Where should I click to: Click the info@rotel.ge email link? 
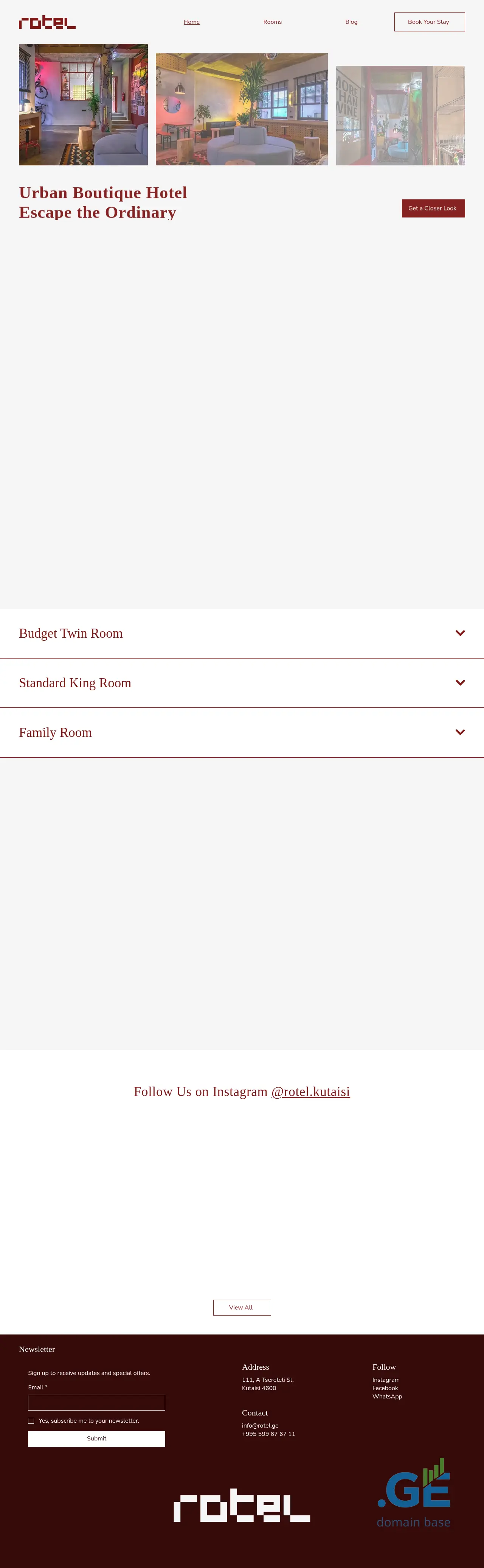(260, 1426)
